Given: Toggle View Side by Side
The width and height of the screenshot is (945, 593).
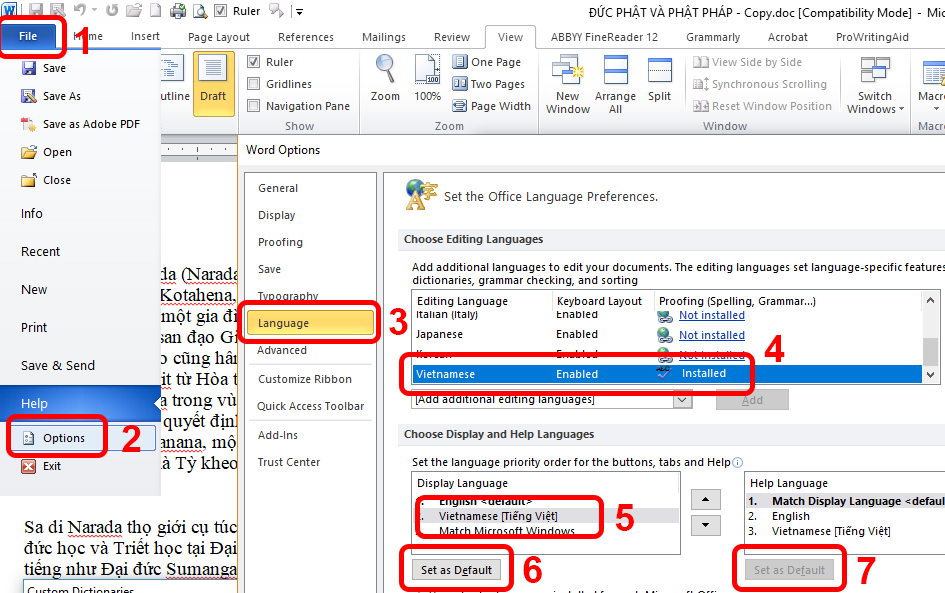Looking at the screenshot, I should pos(747,62).
